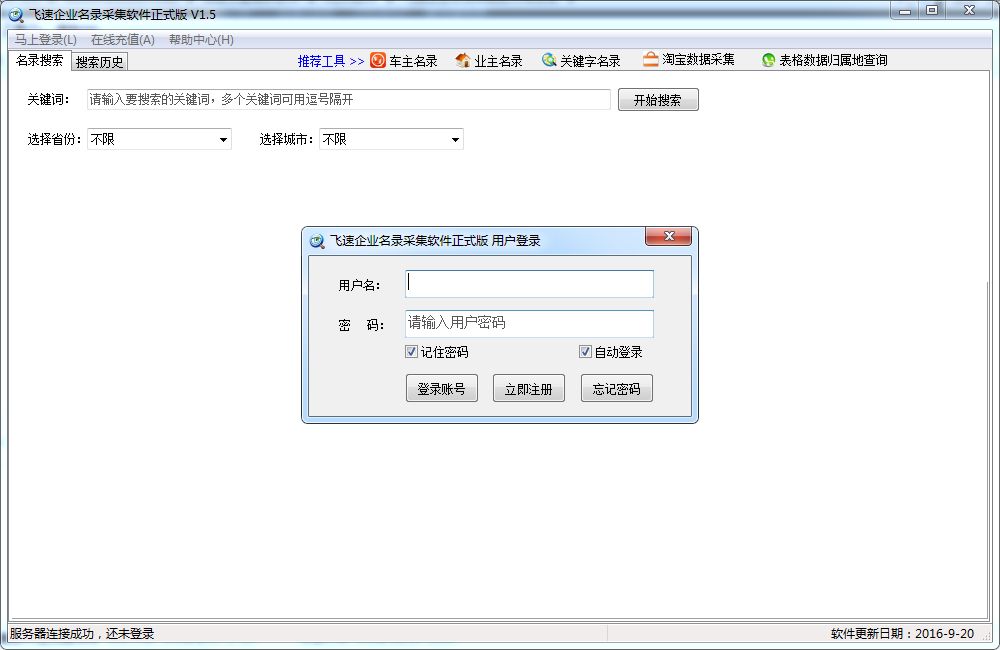The height and width of the screenshot is (650, 1000).
Task: Click the 立即注册 button
Action: (x=529, y=388)
